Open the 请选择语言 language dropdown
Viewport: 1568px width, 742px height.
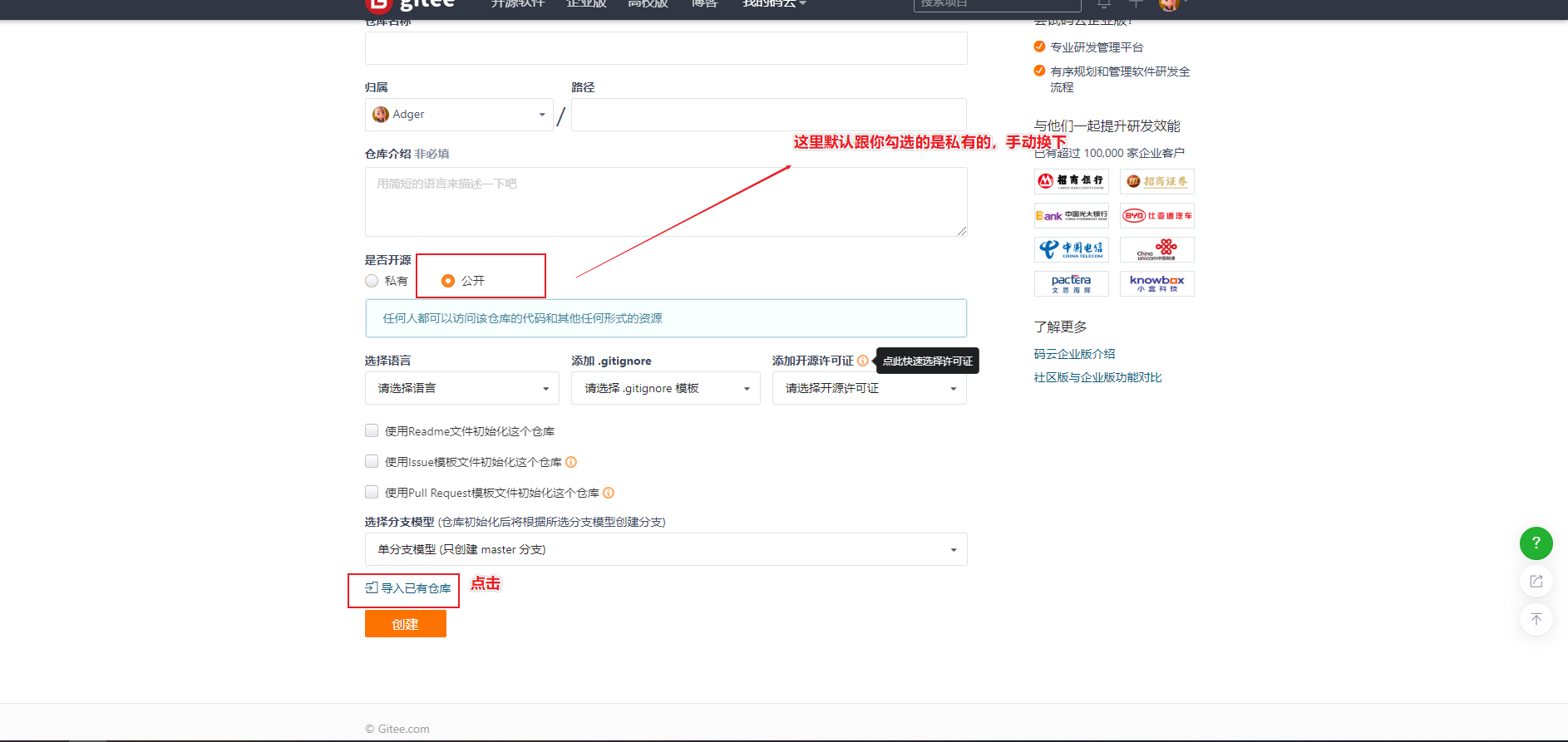point(462,388)
